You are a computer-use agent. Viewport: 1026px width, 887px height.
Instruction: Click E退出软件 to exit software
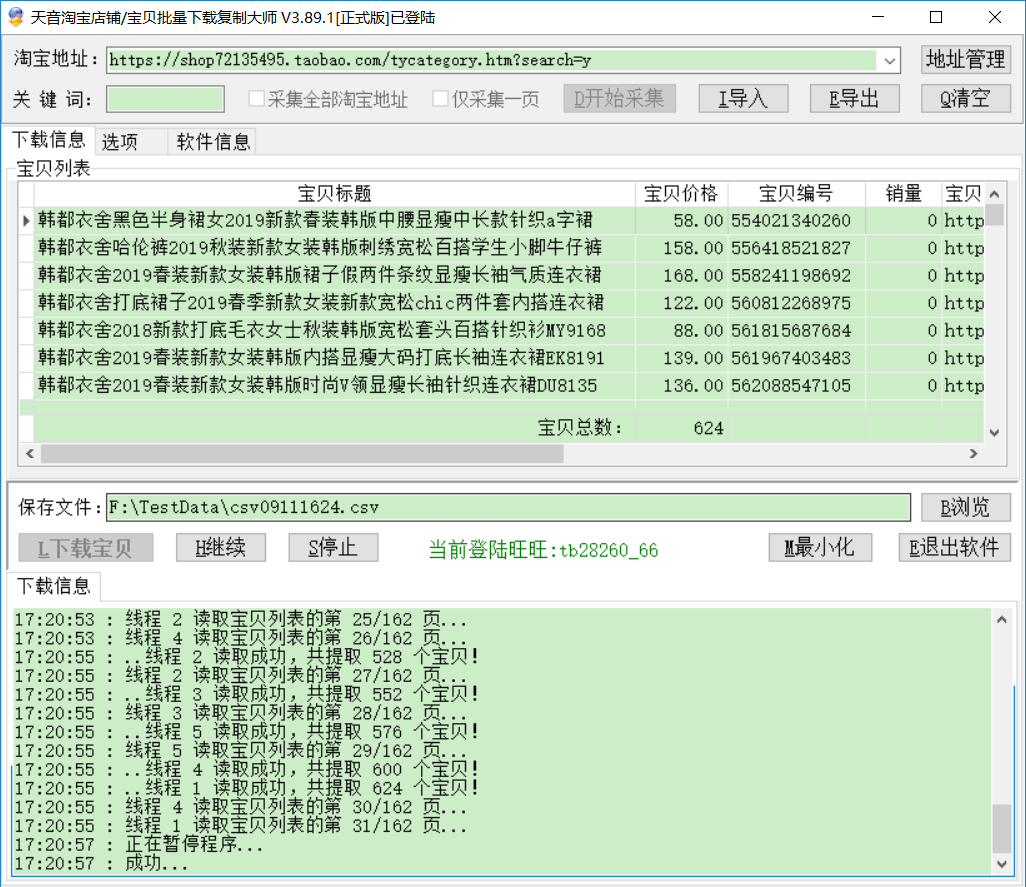coord(954,548)
